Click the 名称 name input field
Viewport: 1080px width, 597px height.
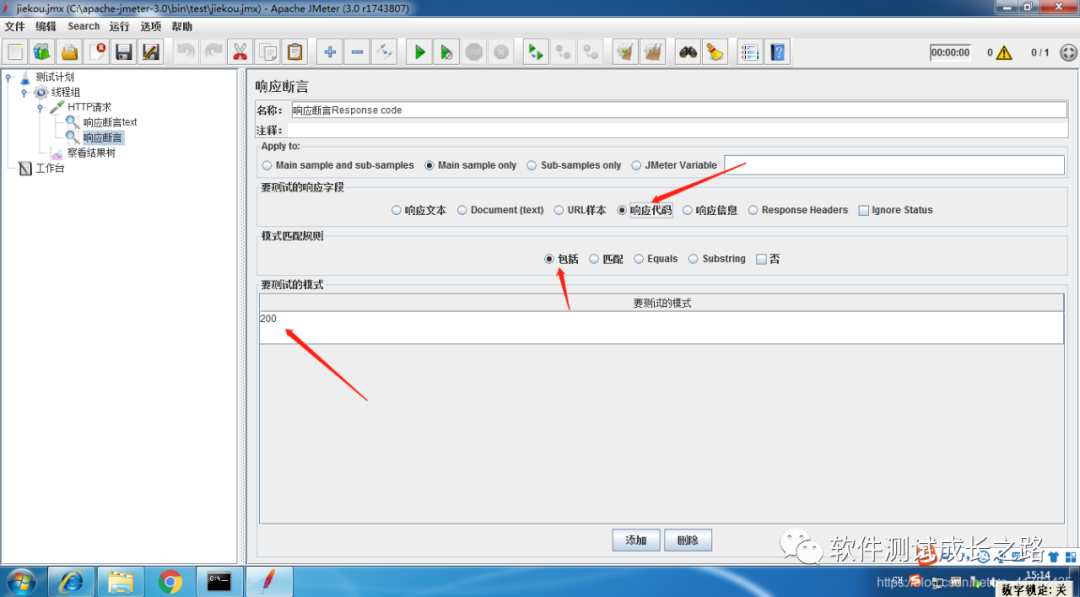[x=678, y=110]
